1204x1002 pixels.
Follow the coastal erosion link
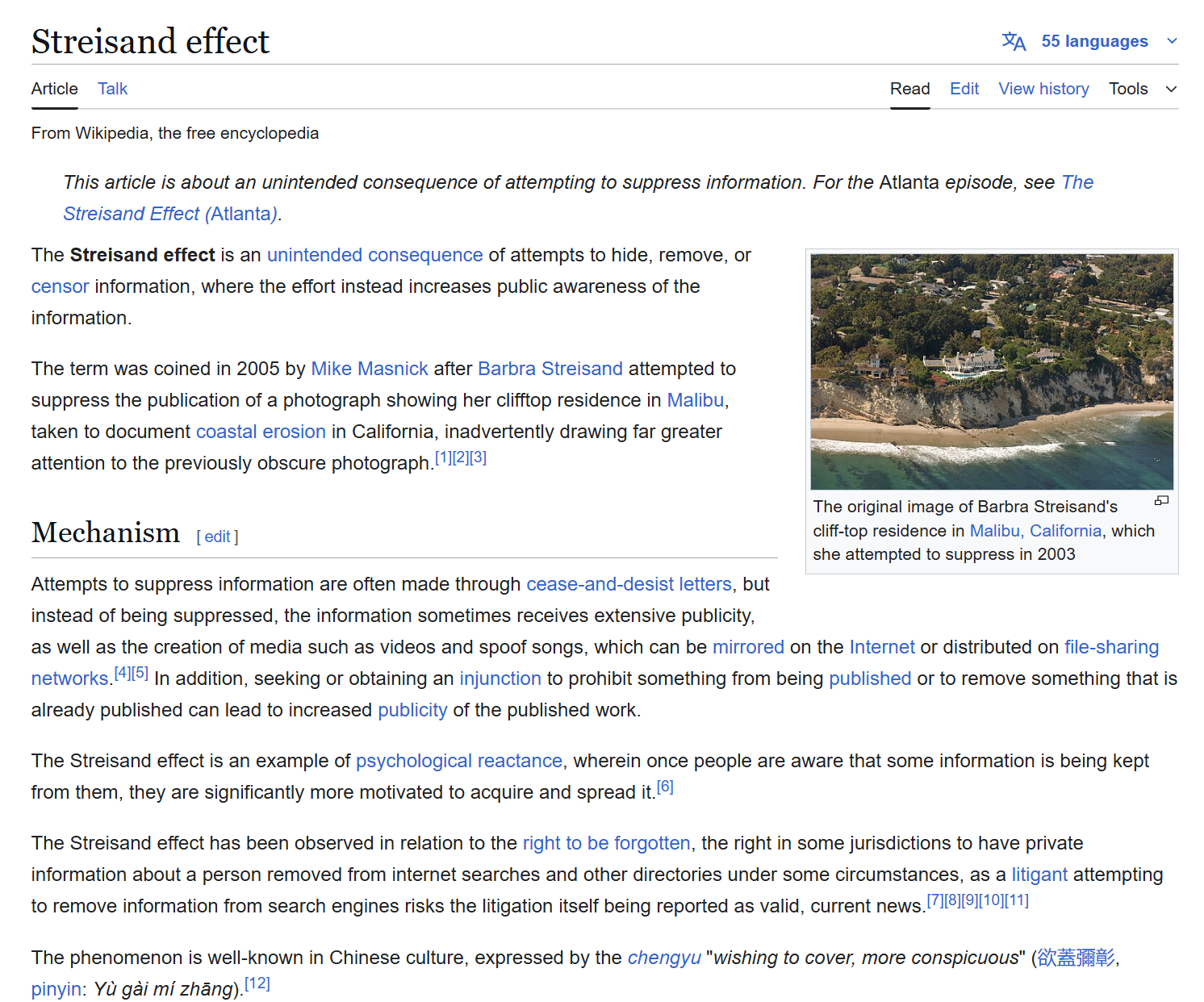point(261,432)
